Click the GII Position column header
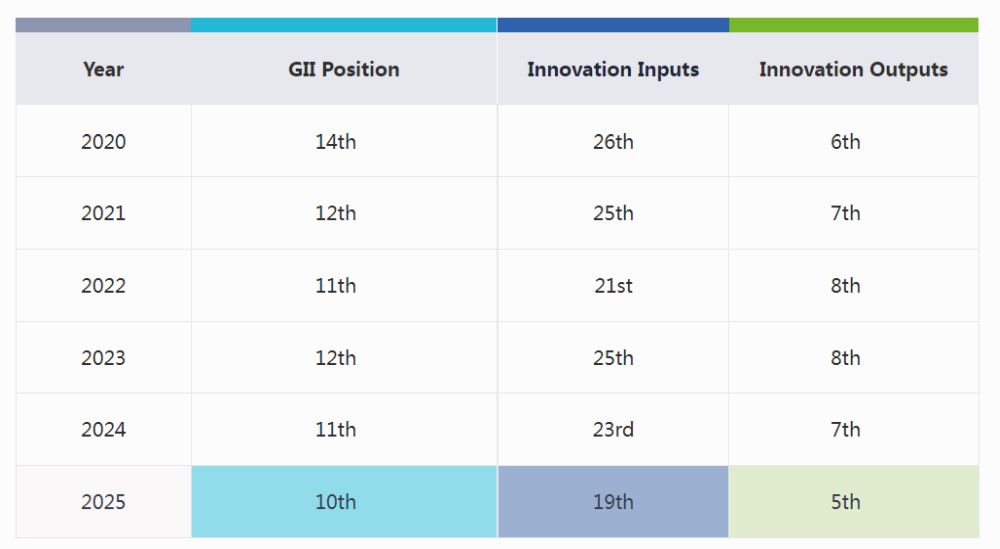 click(343, 69)
